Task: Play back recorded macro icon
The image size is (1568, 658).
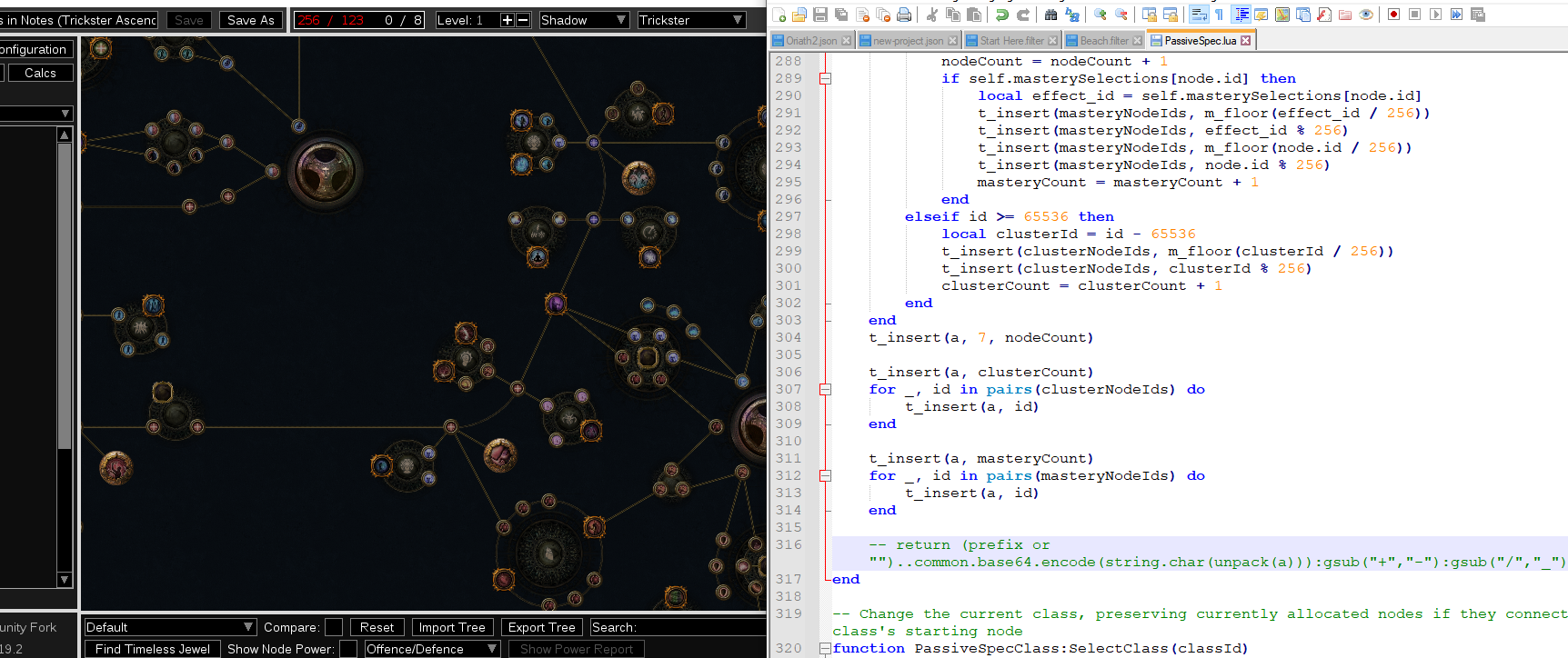Action: 1435,15
